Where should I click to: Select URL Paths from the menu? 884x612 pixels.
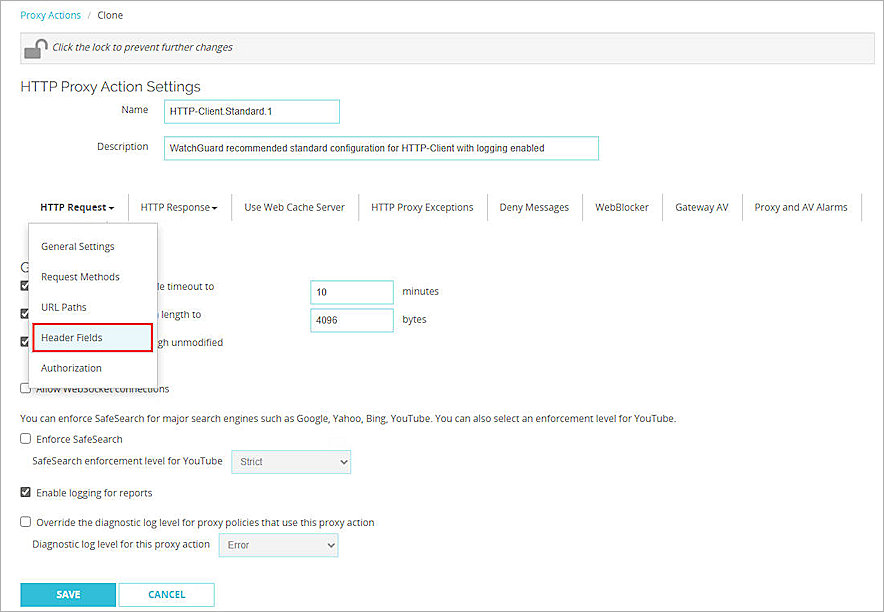[63, 307]
